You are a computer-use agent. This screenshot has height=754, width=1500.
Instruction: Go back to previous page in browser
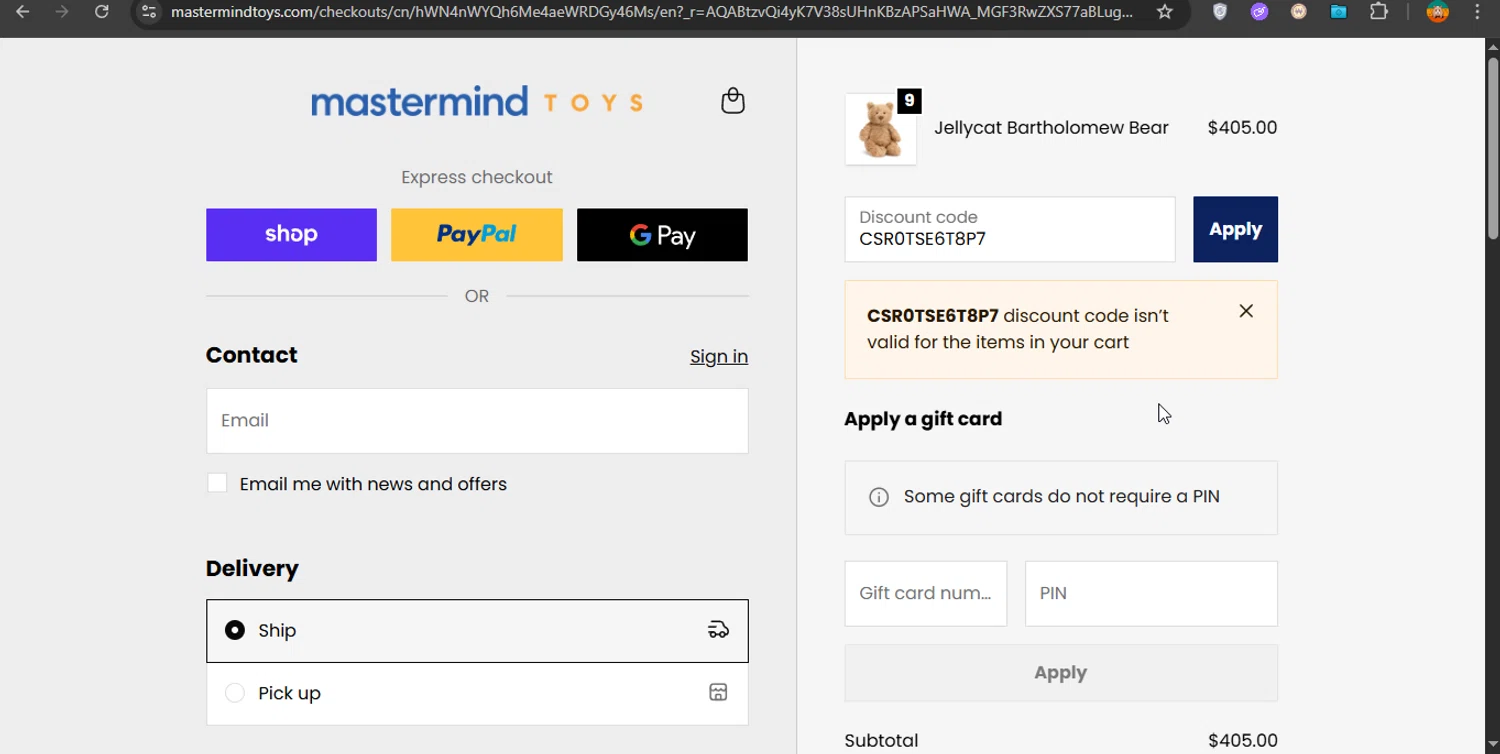(x=23, y=12)
